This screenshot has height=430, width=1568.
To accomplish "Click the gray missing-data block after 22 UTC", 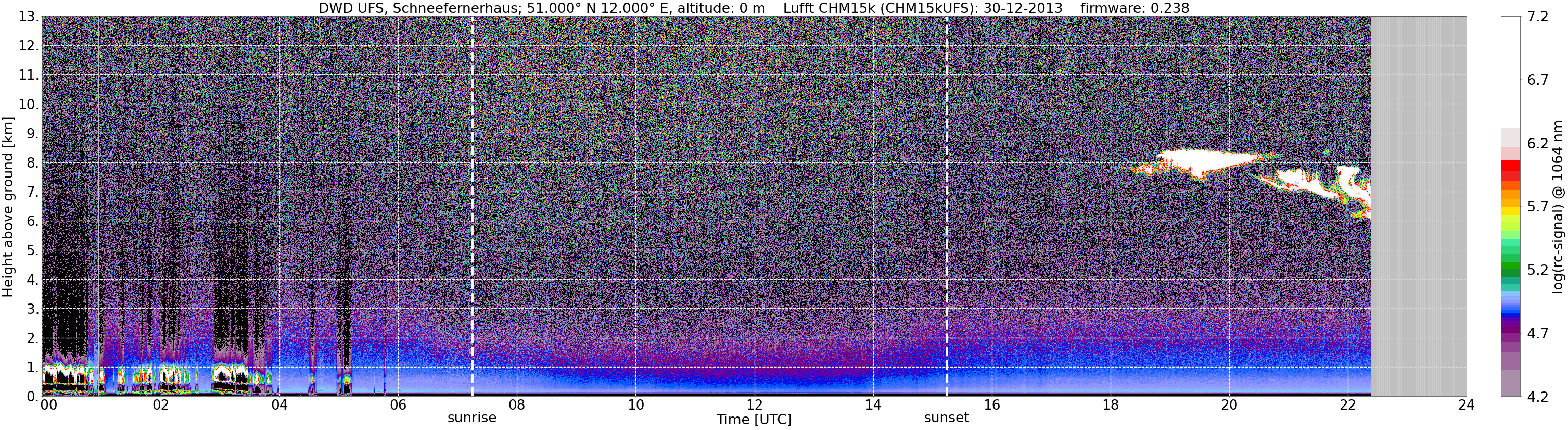I will tap(1418, 207).
